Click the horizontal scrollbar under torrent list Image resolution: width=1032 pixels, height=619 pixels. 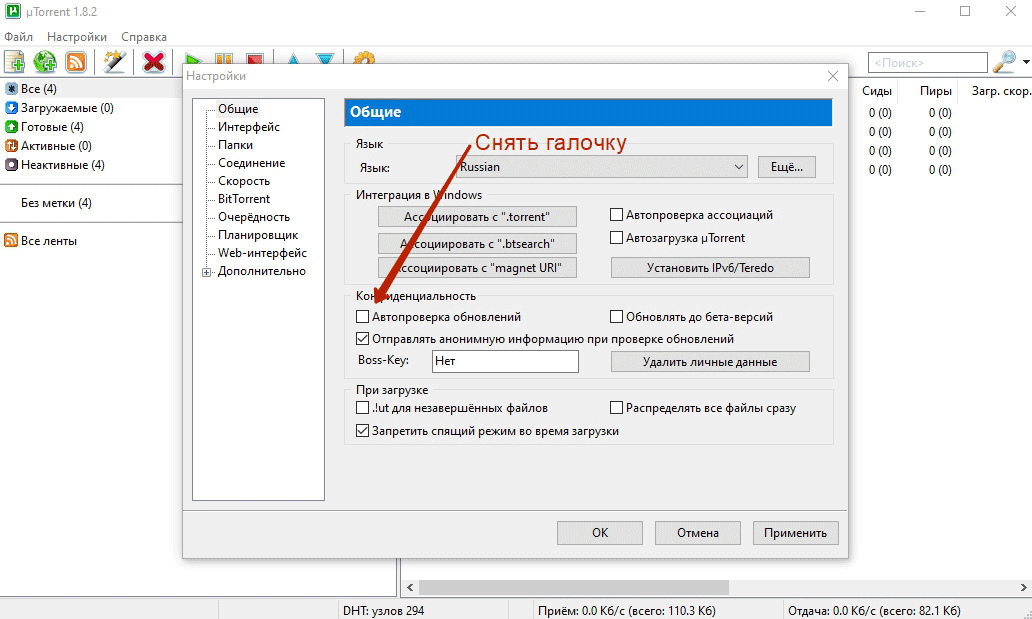click(573, 588)
